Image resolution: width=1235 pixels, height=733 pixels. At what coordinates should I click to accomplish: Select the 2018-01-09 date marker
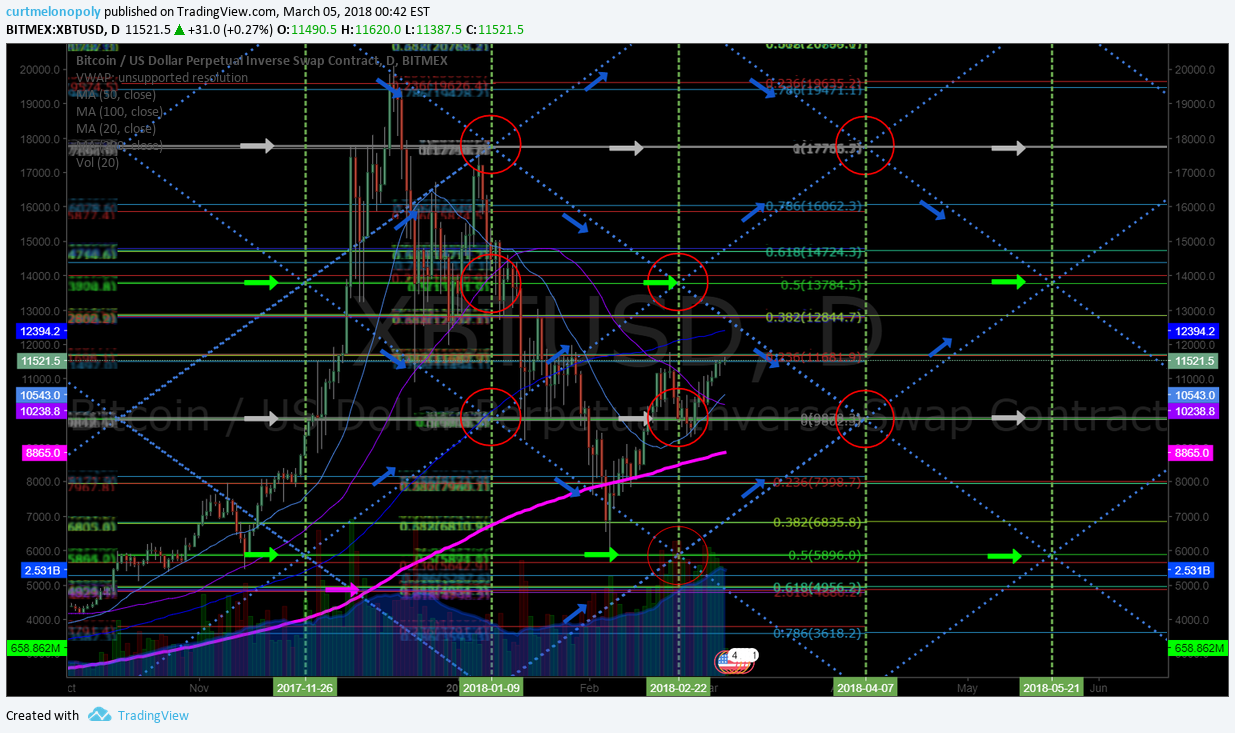point(490,687)
